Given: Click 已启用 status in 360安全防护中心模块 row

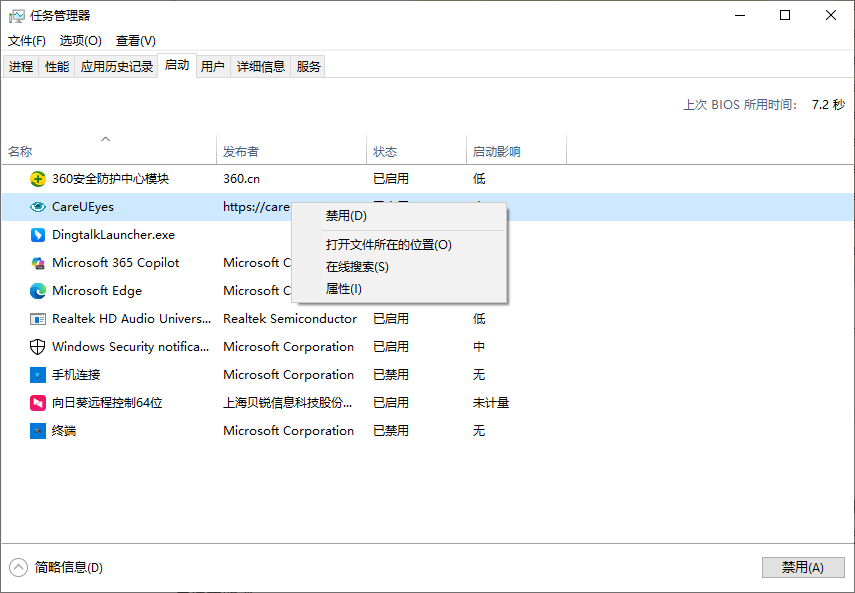Looking at the screenshot, I should pyautogui.click(x=391, y=179).
